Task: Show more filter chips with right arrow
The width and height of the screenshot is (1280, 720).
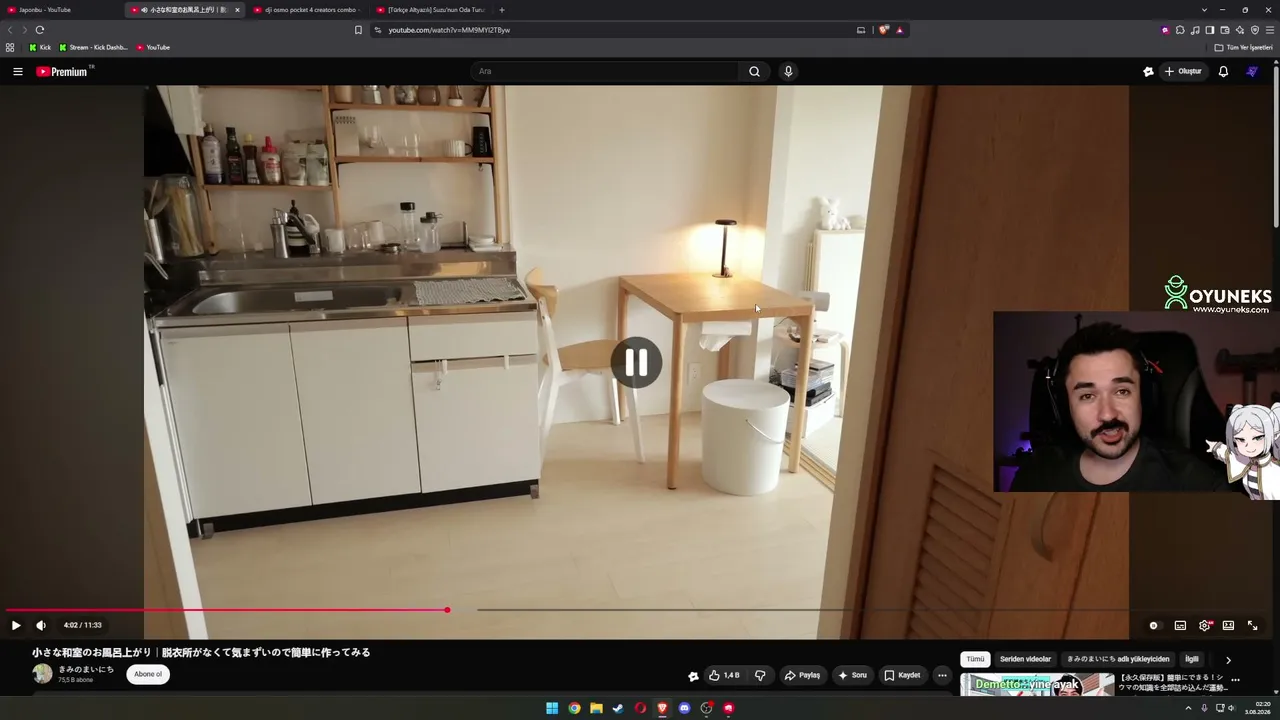Action: (1228, 660)
